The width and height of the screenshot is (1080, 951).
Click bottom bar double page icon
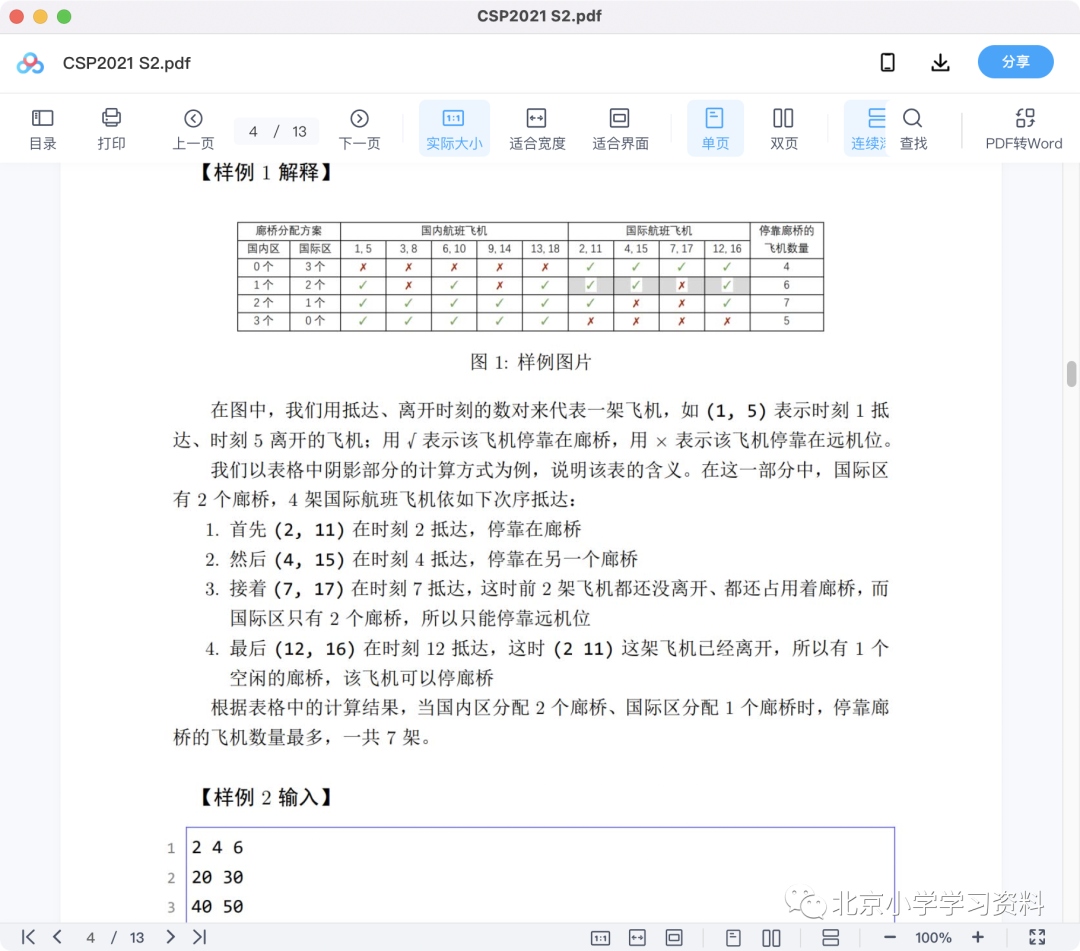tap(771, 937)
